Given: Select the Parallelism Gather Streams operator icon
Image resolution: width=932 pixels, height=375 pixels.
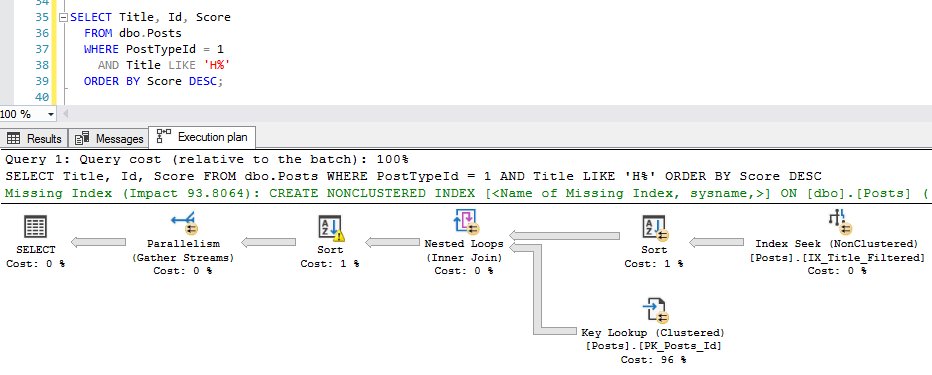Looking at the screenshot, I should (x=184, y=224).
